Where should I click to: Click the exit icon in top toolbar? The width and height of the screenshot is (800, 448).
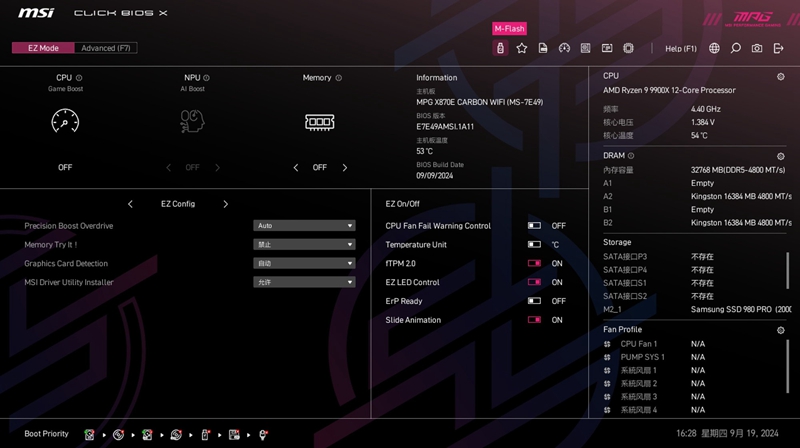pos(778,48)
